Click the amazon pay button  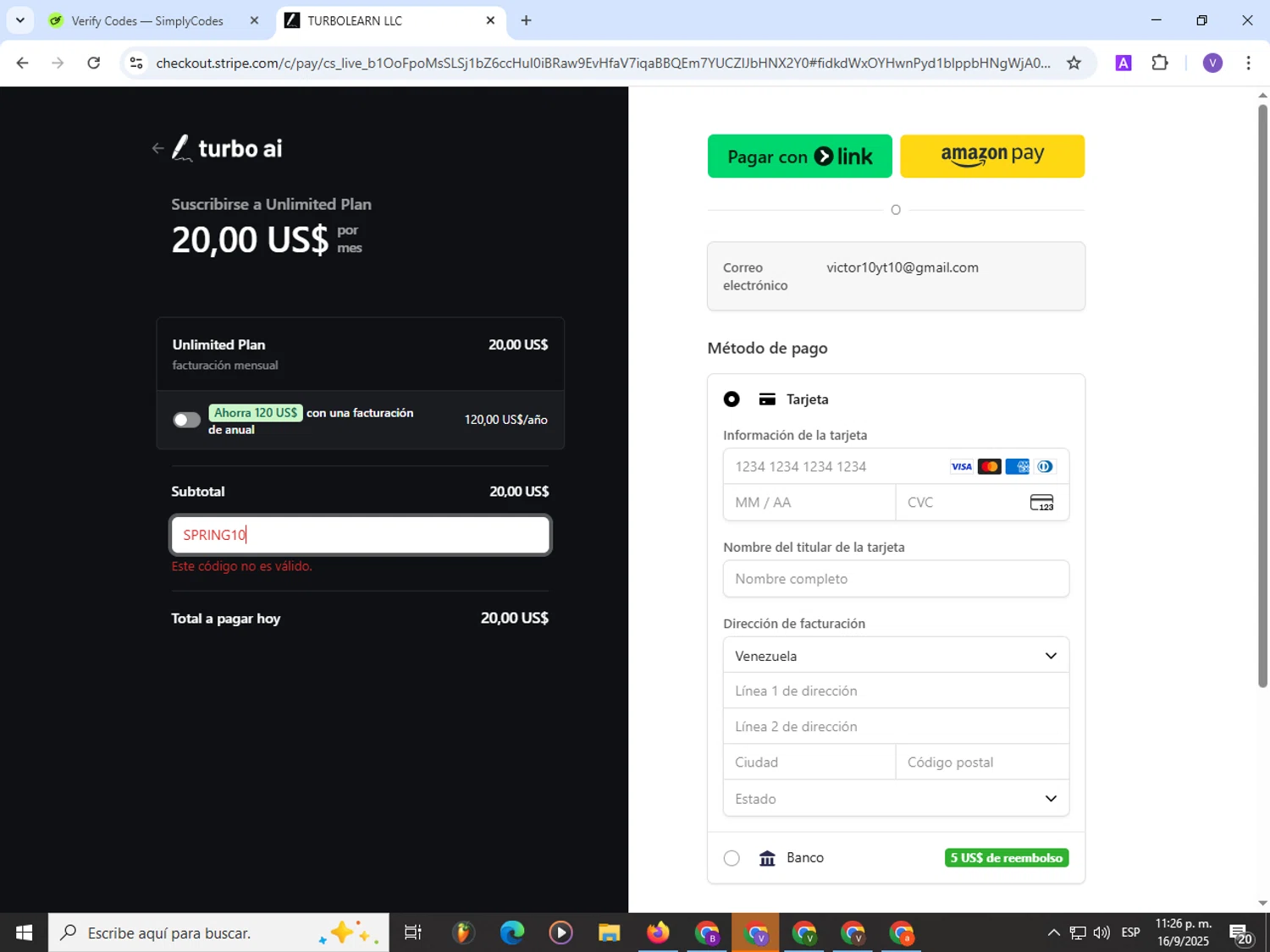(992, 157)
